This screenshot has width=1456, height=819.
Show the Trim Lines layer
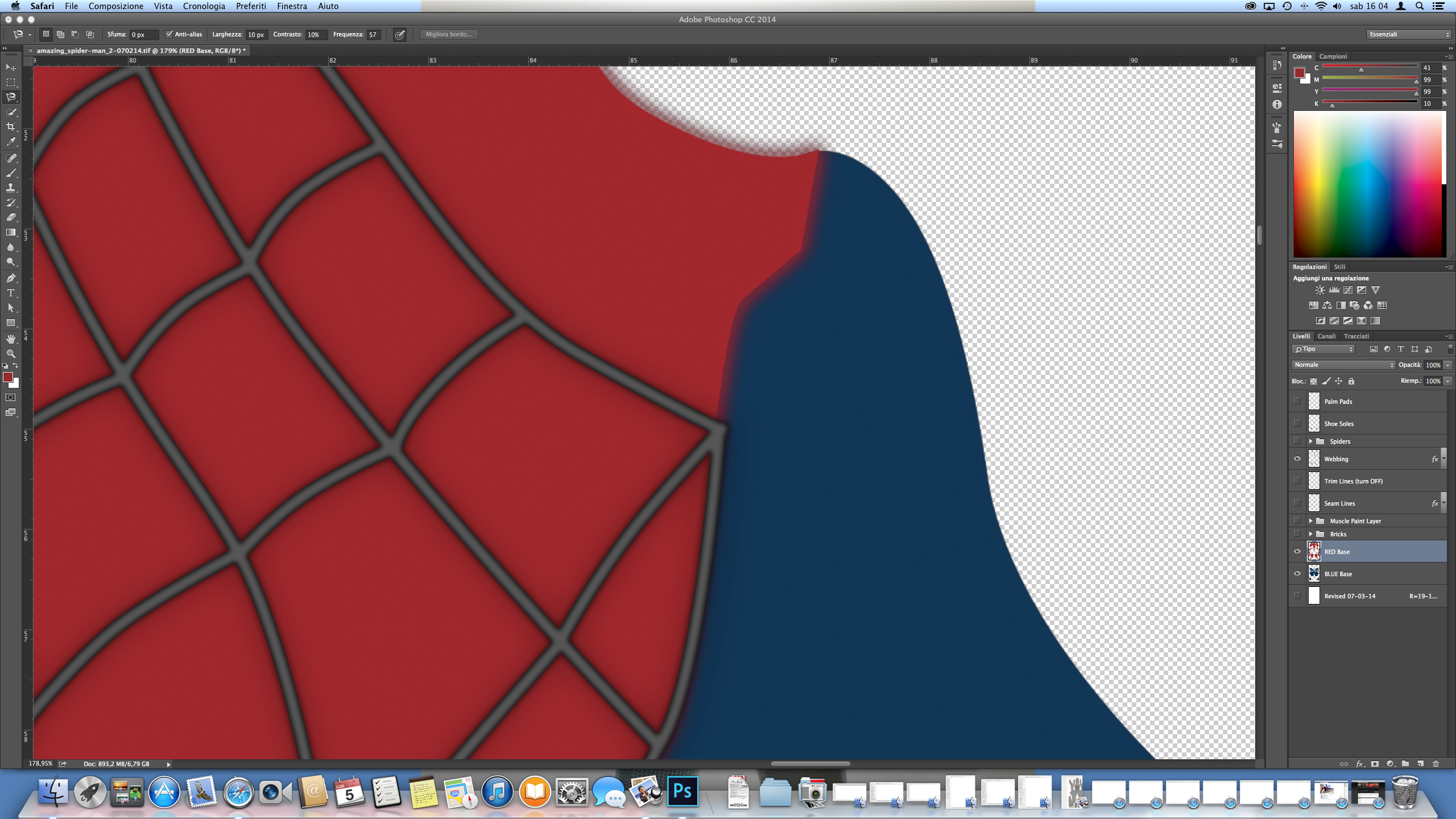1297,481
